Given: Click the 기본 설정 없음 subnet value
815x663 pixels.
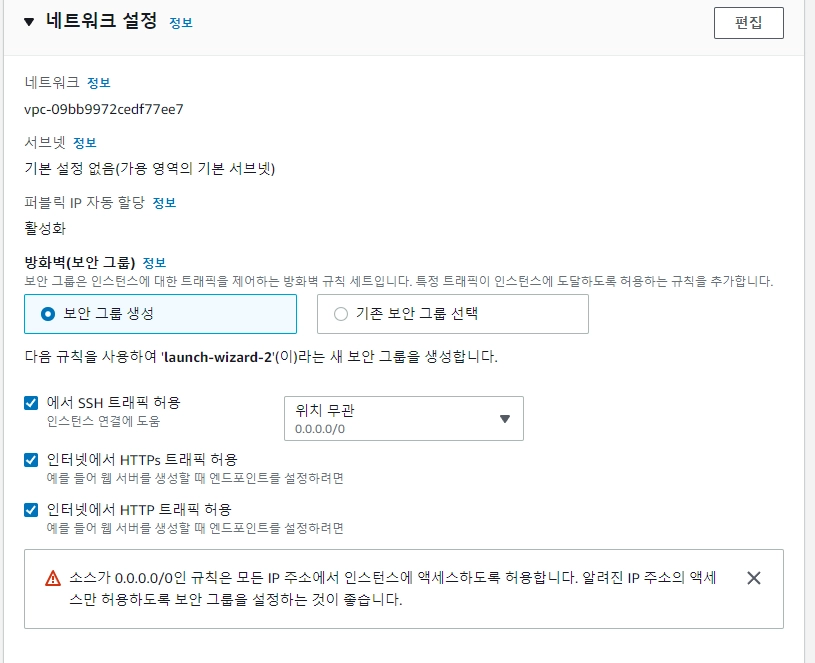Looking at the screenshot, I should point(149,168).
